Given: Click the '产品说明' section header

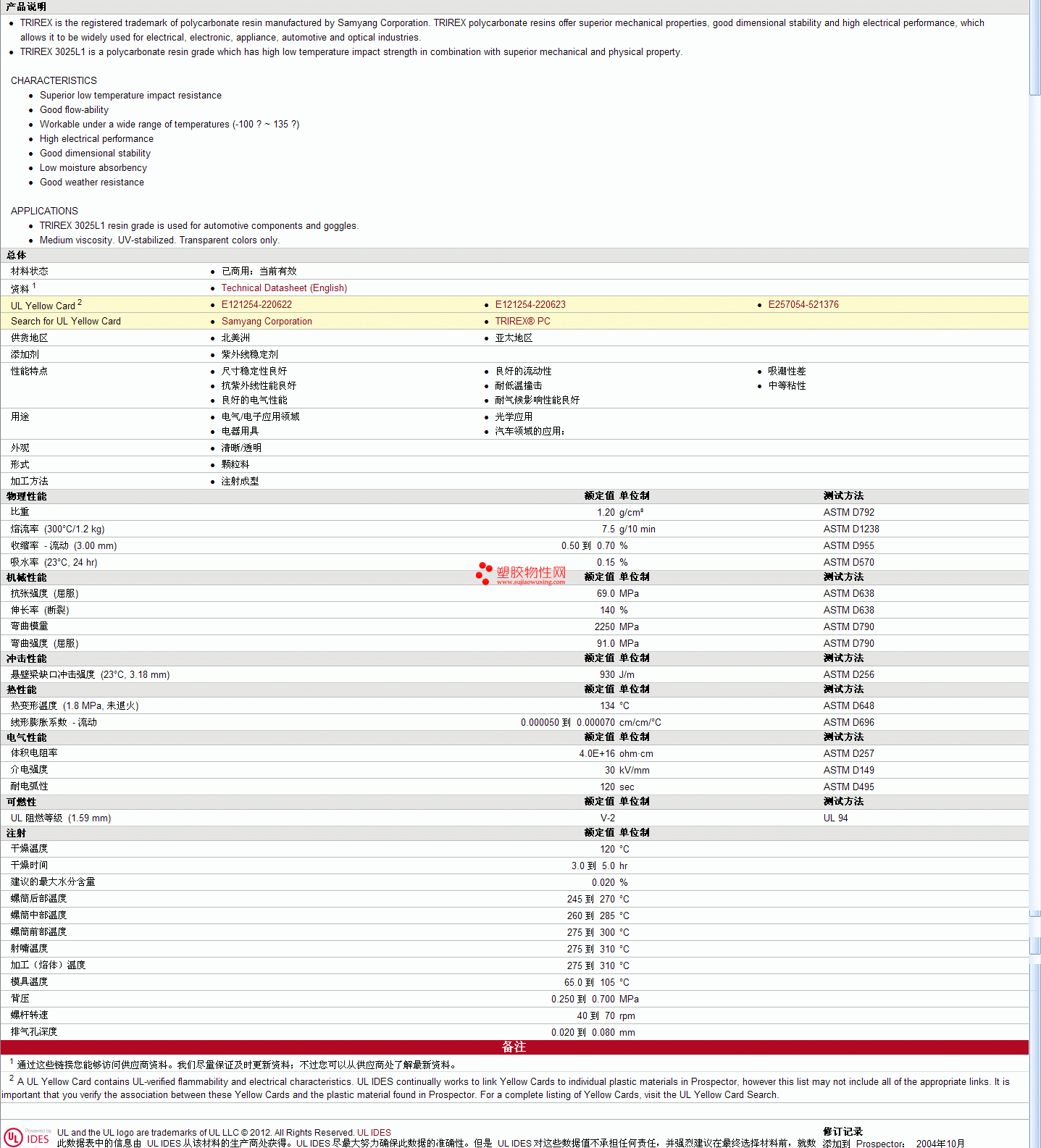Looking at the screenshot, I should coord(26,7).
